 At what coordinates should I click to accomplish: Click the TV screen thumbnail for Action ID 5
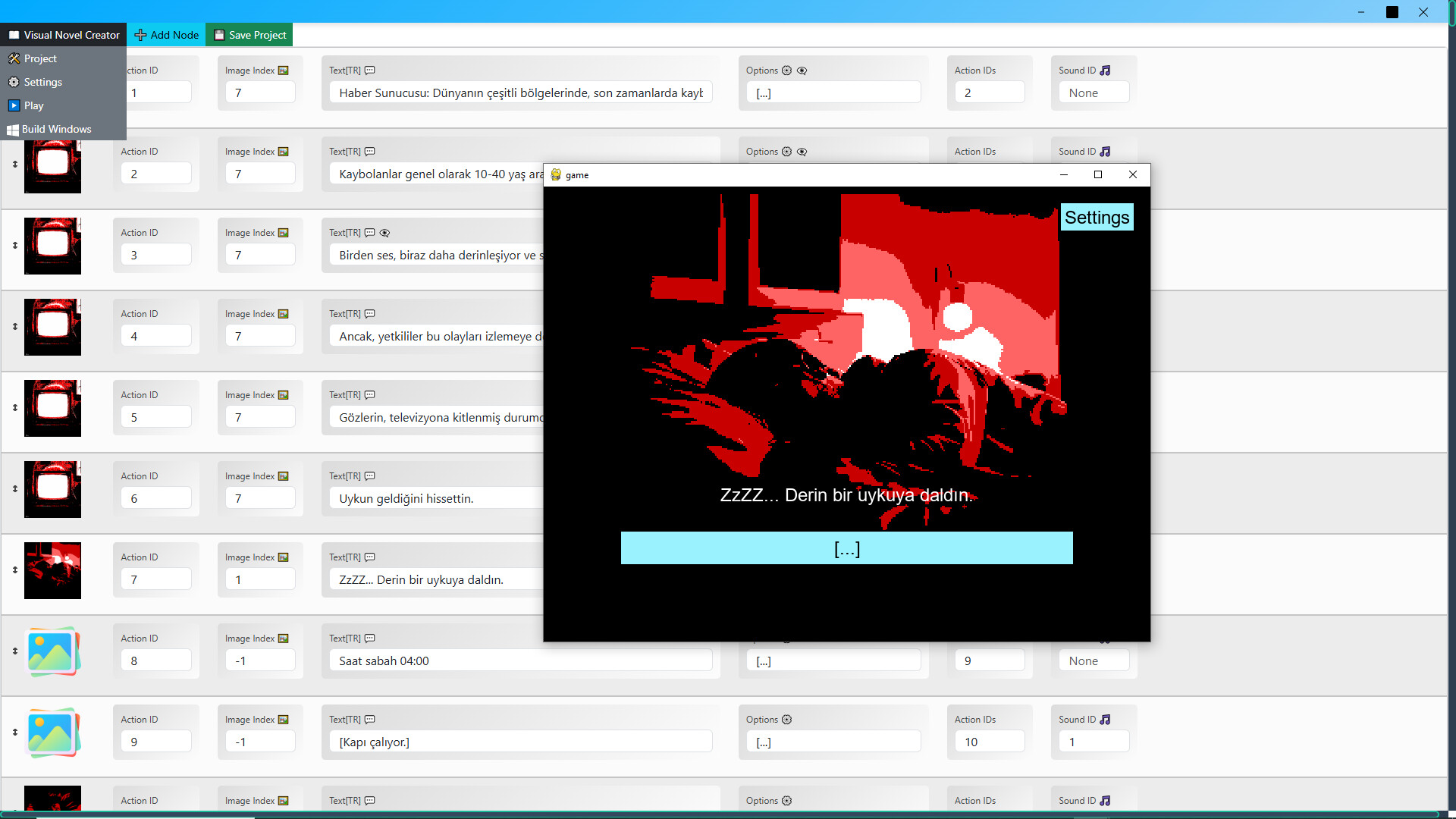[x=52, y=408]
